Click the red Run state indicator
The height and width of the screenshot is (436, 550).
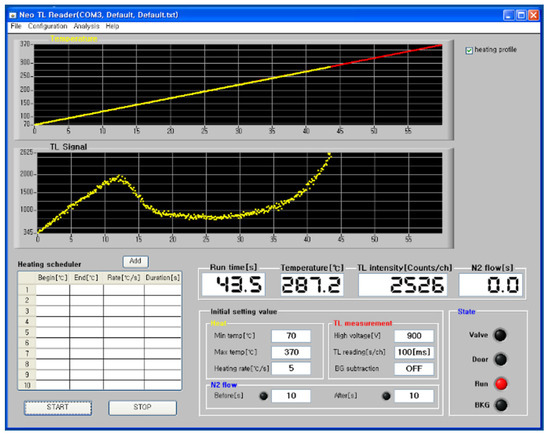coord(501,384)
